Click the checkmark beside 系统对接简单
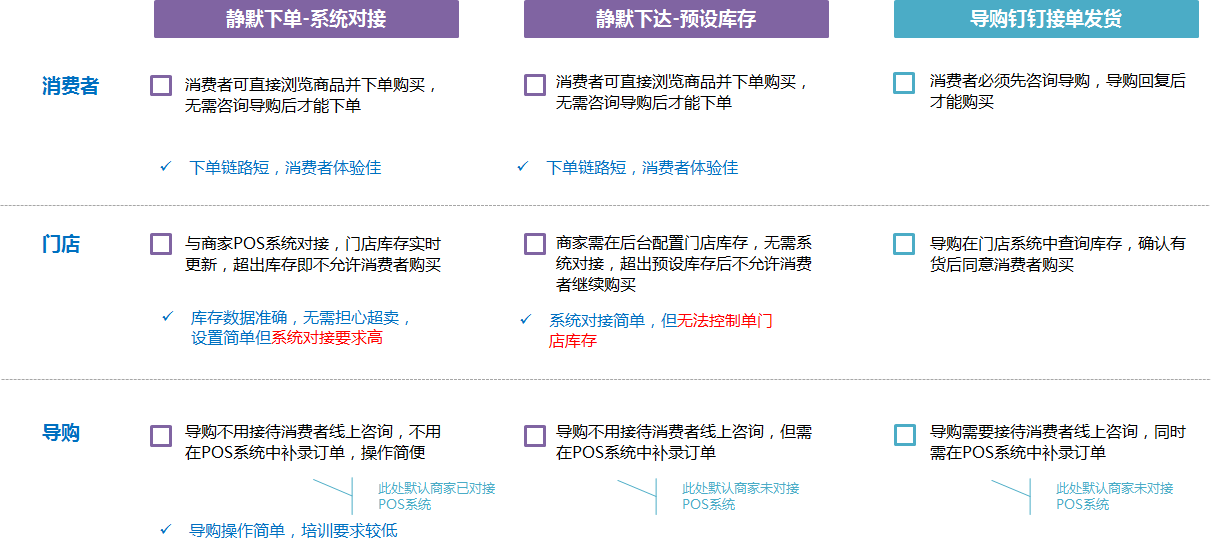The image size is (1212, 550). tap(526, 320)
